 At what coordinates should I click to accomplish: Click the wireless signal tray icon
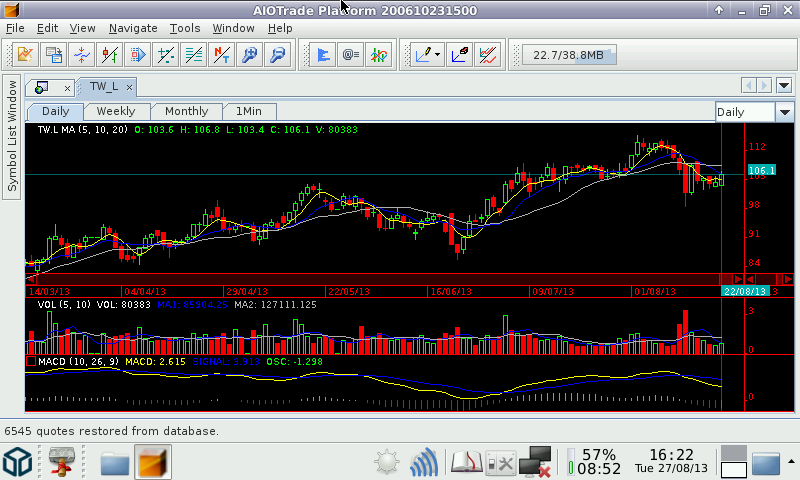tap(424, 462)
